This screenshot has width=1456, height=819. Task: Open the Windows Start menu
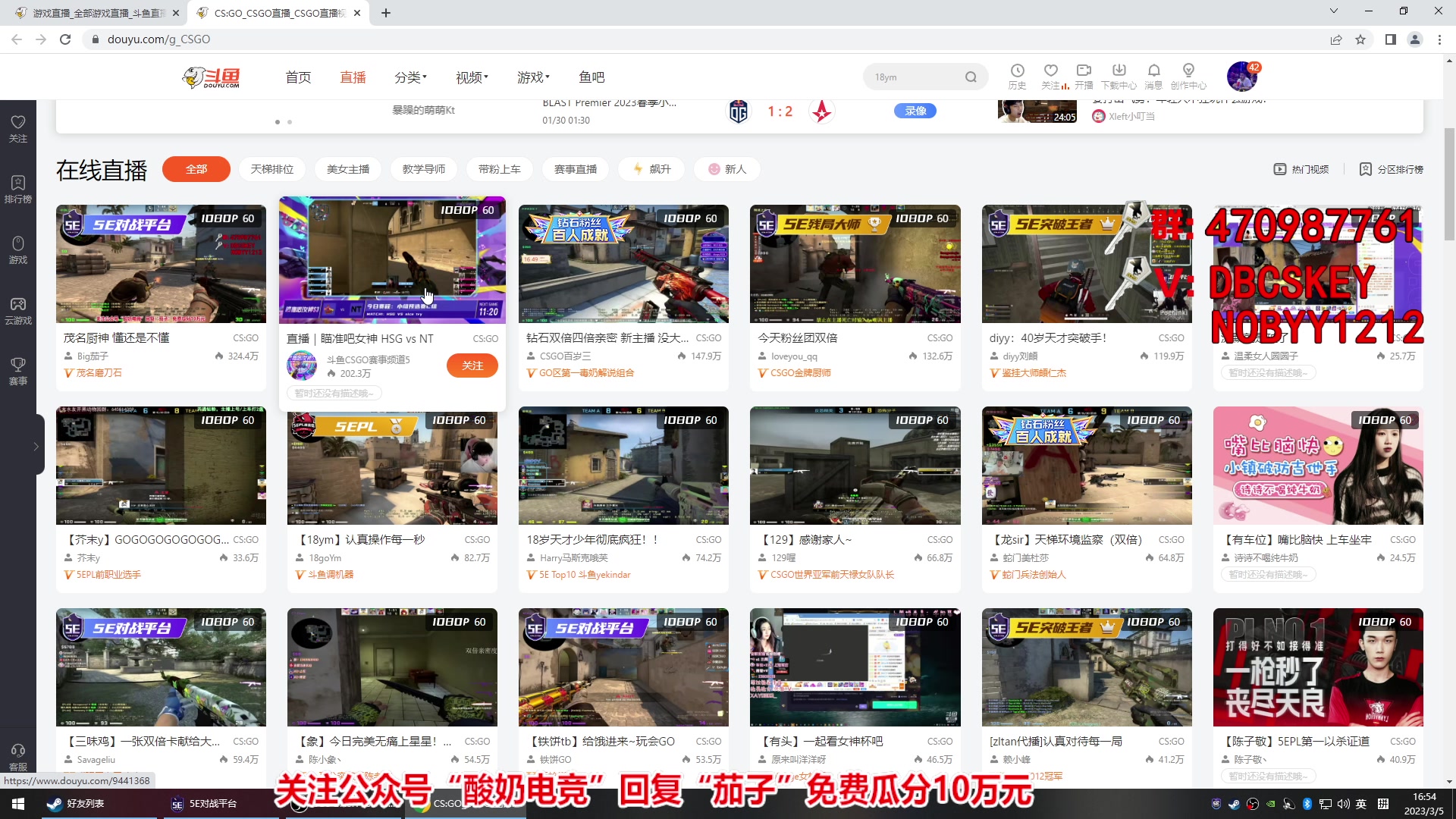pos(18,804)
